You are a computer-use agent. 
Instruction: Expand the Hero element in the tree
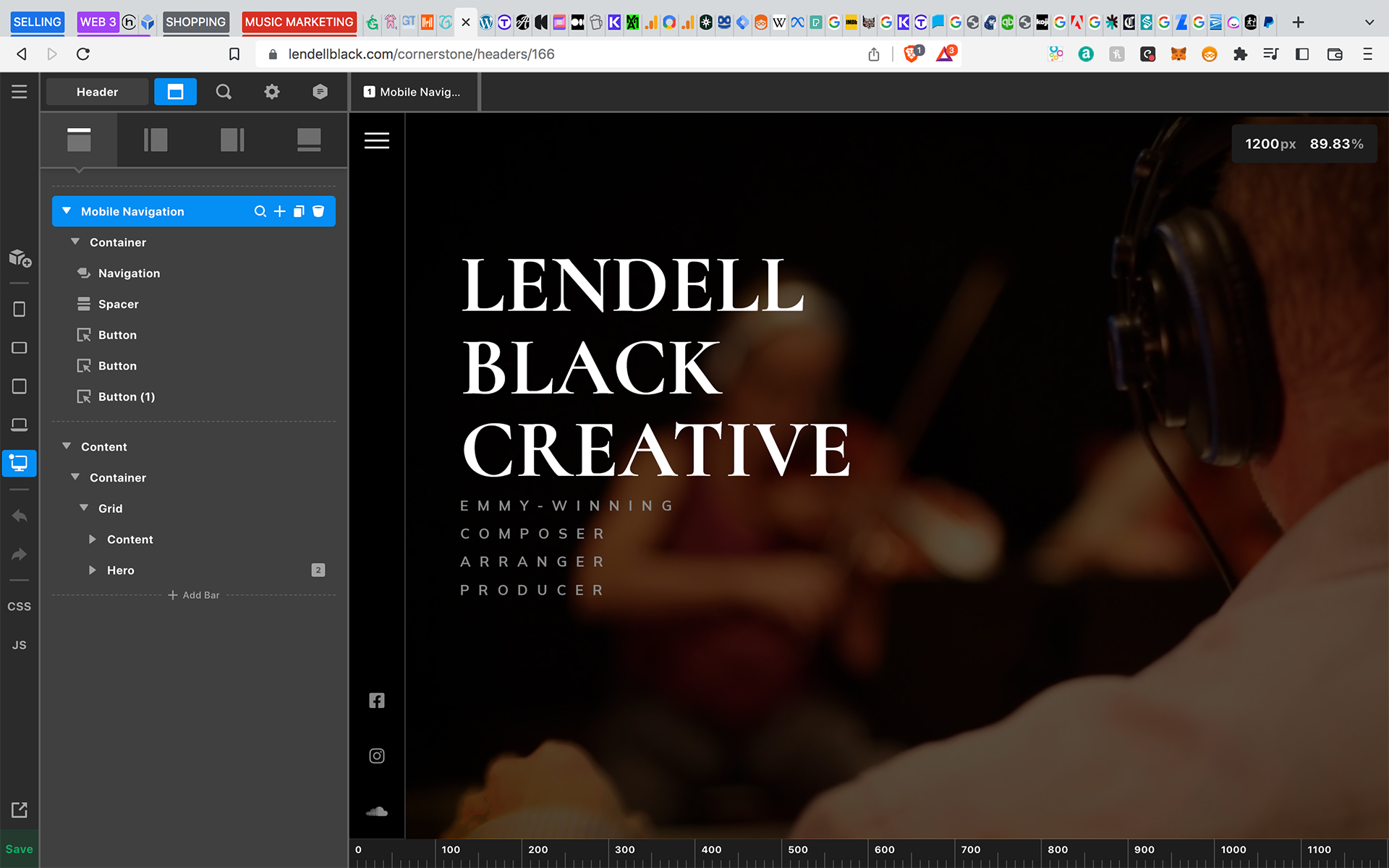click(93, 570)
